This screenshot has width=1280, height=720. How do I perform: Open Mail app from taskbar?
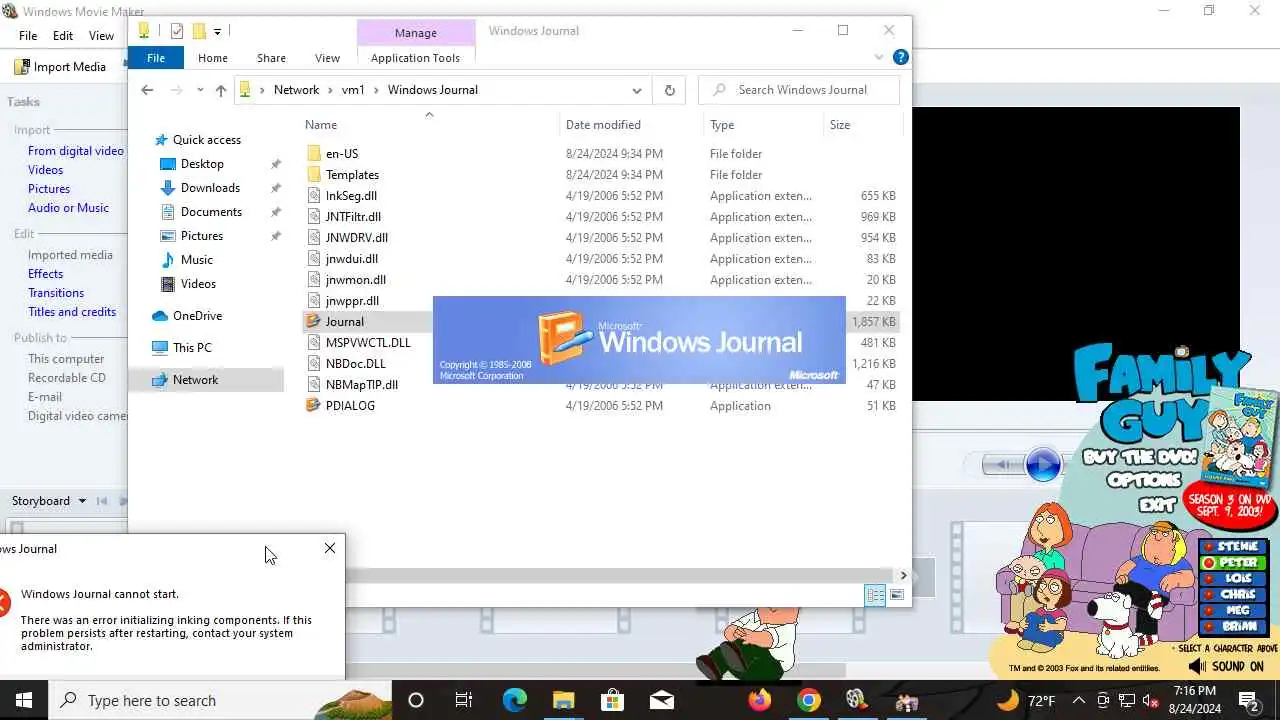pyautogui.click(x=661, y=700)
